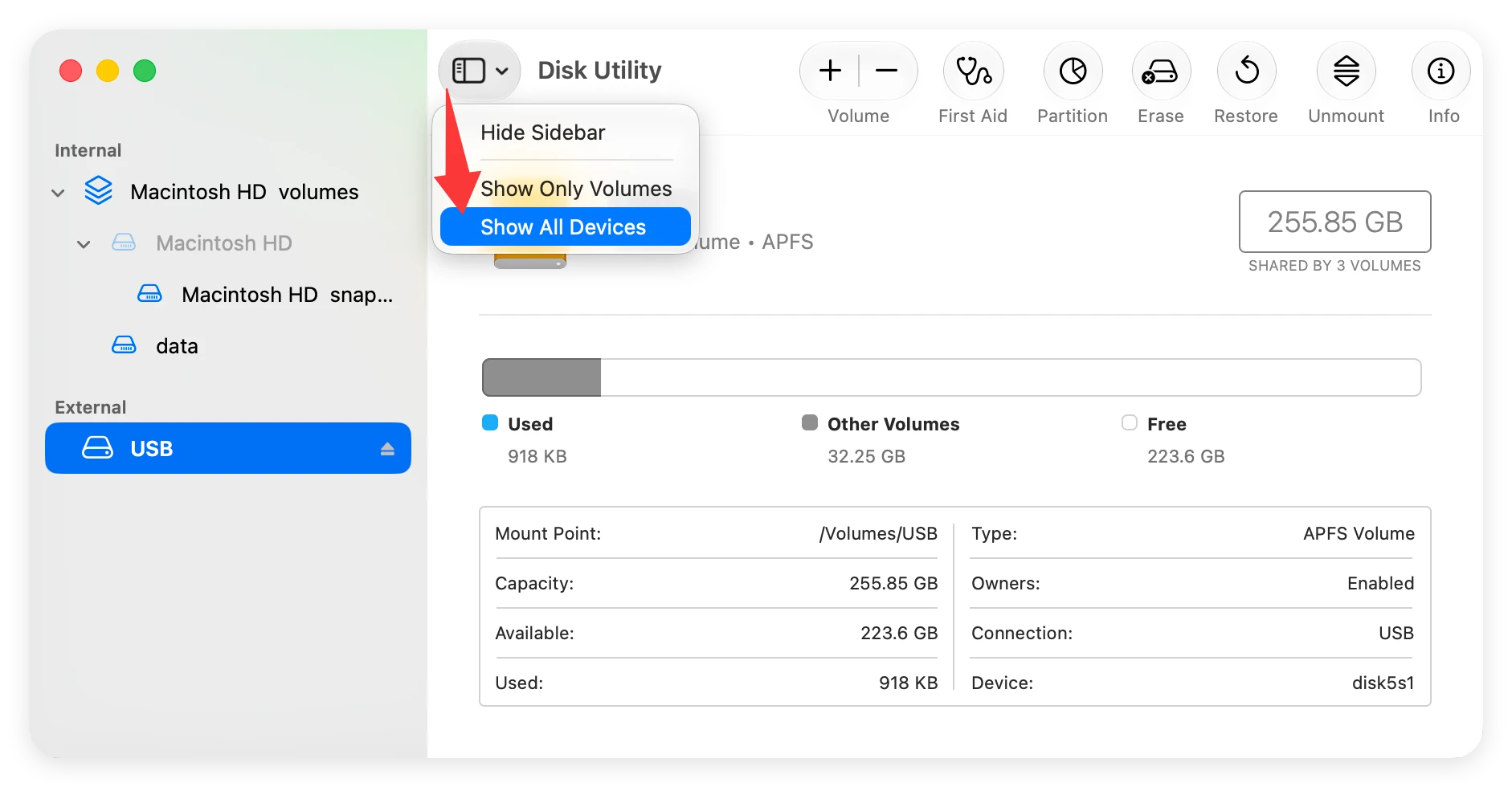1512x787 pixels.
Task: Click the Info toolbar label
Action: click(1444, 116)
